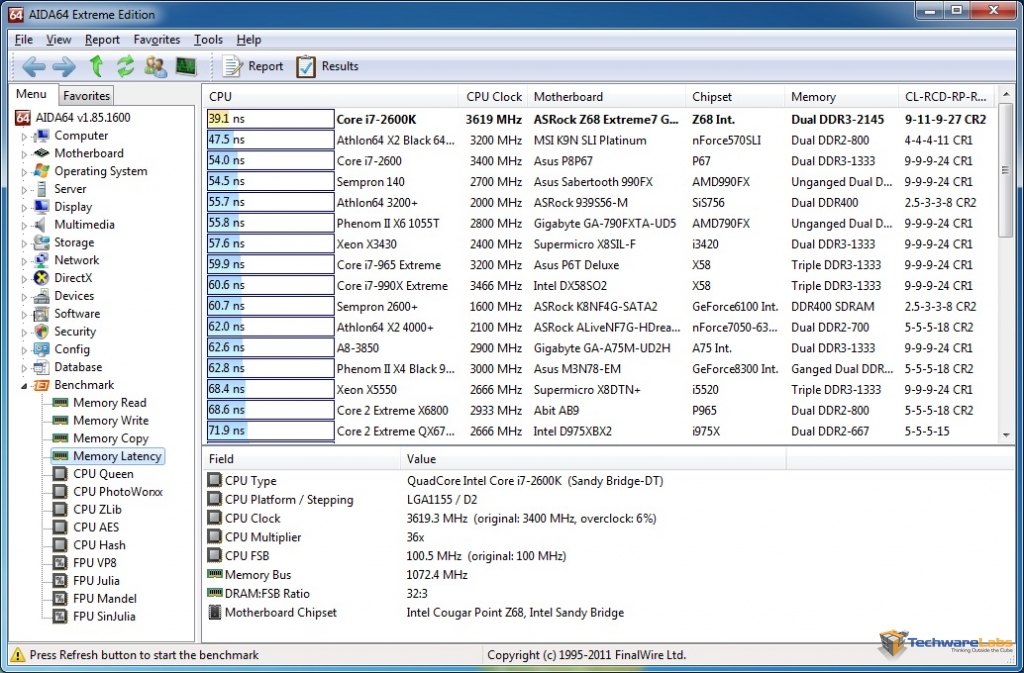Click the benchmark list vertical scrollbar thumb
The width and height of the screenshot is (1024, 673).
tap(1005, 171)
